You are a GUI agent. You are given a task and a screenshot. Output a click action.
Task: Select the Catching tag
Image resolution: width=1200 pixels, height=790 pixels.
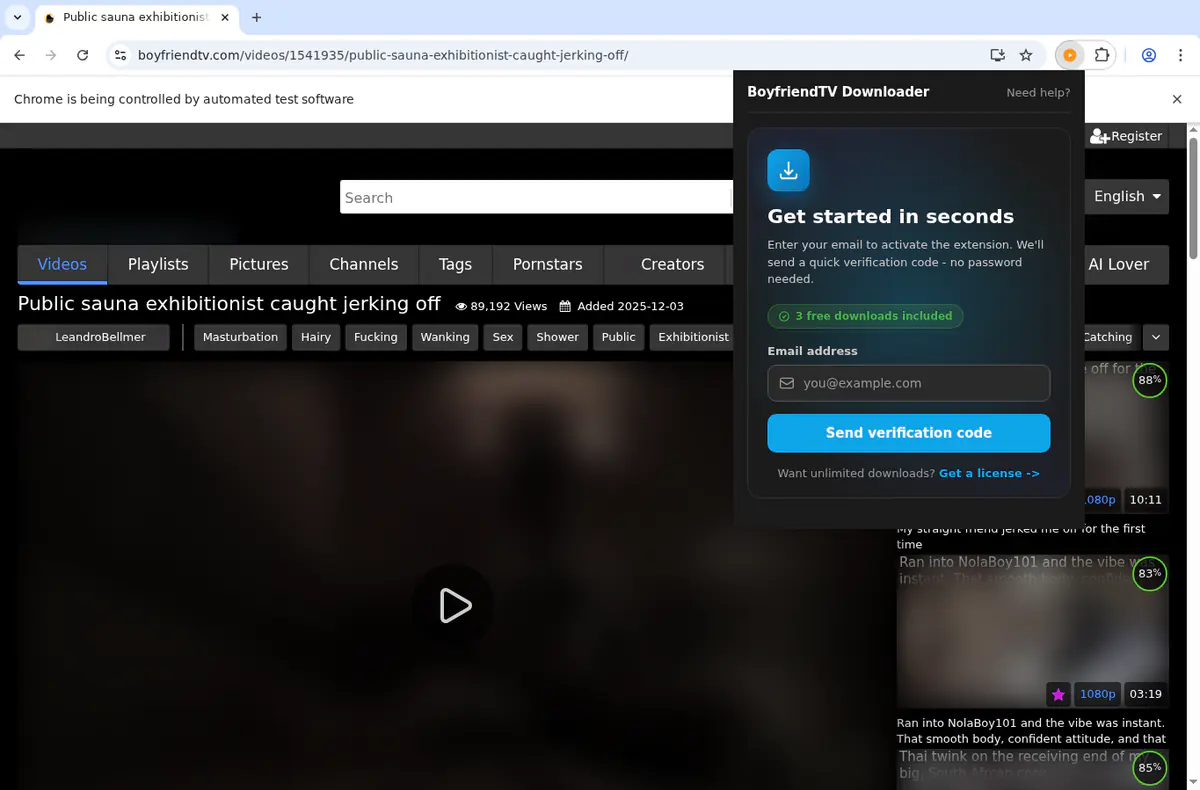pos(1110,337)
